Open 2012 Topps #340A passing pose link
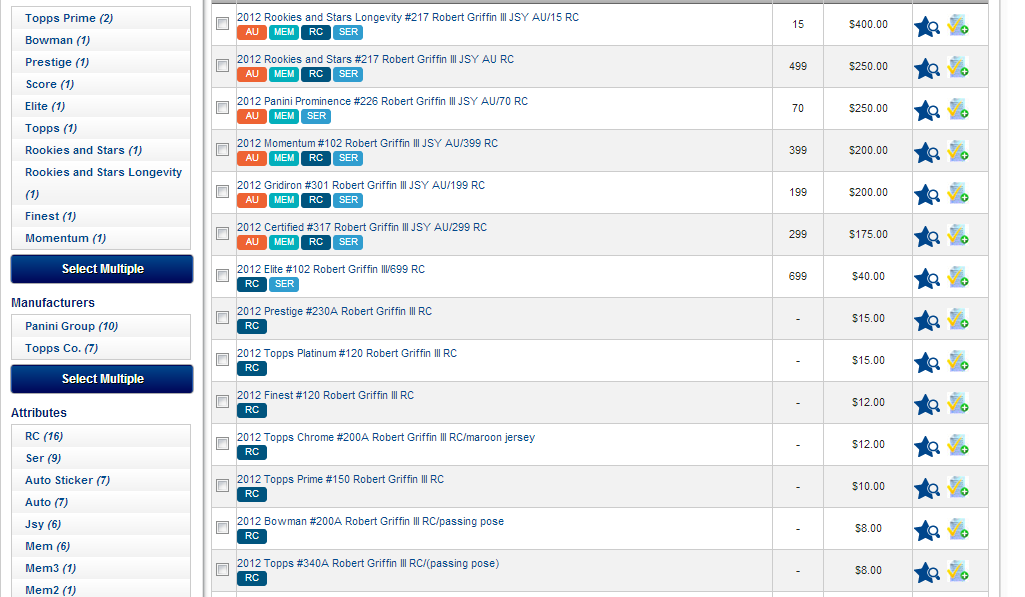Viewport: 1025px width, 597px height. [368, 563]
